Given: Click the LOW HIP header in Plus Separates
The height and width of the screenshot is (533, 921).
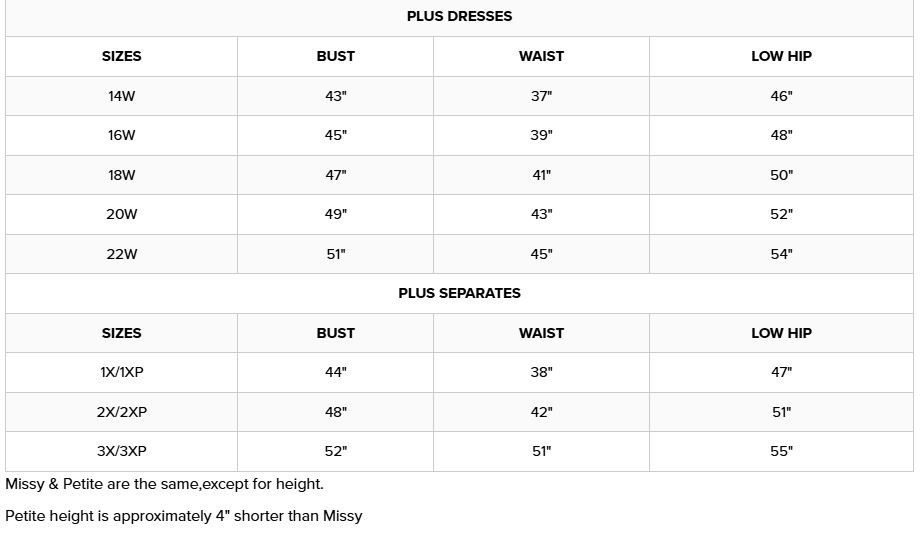Looking at the screenshot, I should coord(781,333).
